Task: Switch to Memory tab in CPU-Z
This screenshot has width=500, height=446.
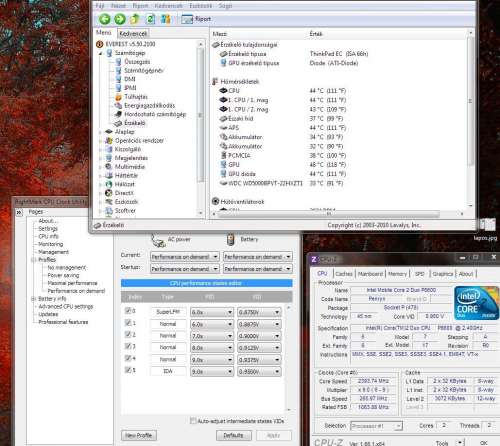Action: [397, 274]
